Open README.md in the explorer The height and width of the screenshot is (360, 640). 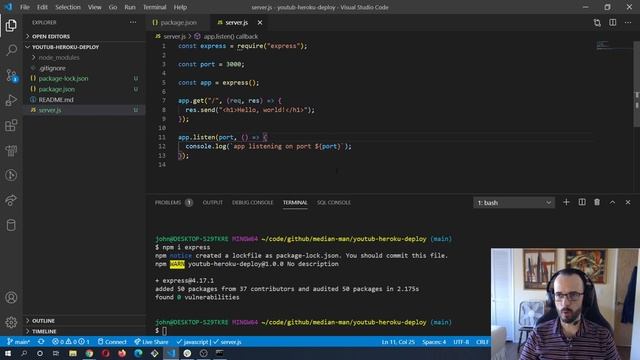84,100
